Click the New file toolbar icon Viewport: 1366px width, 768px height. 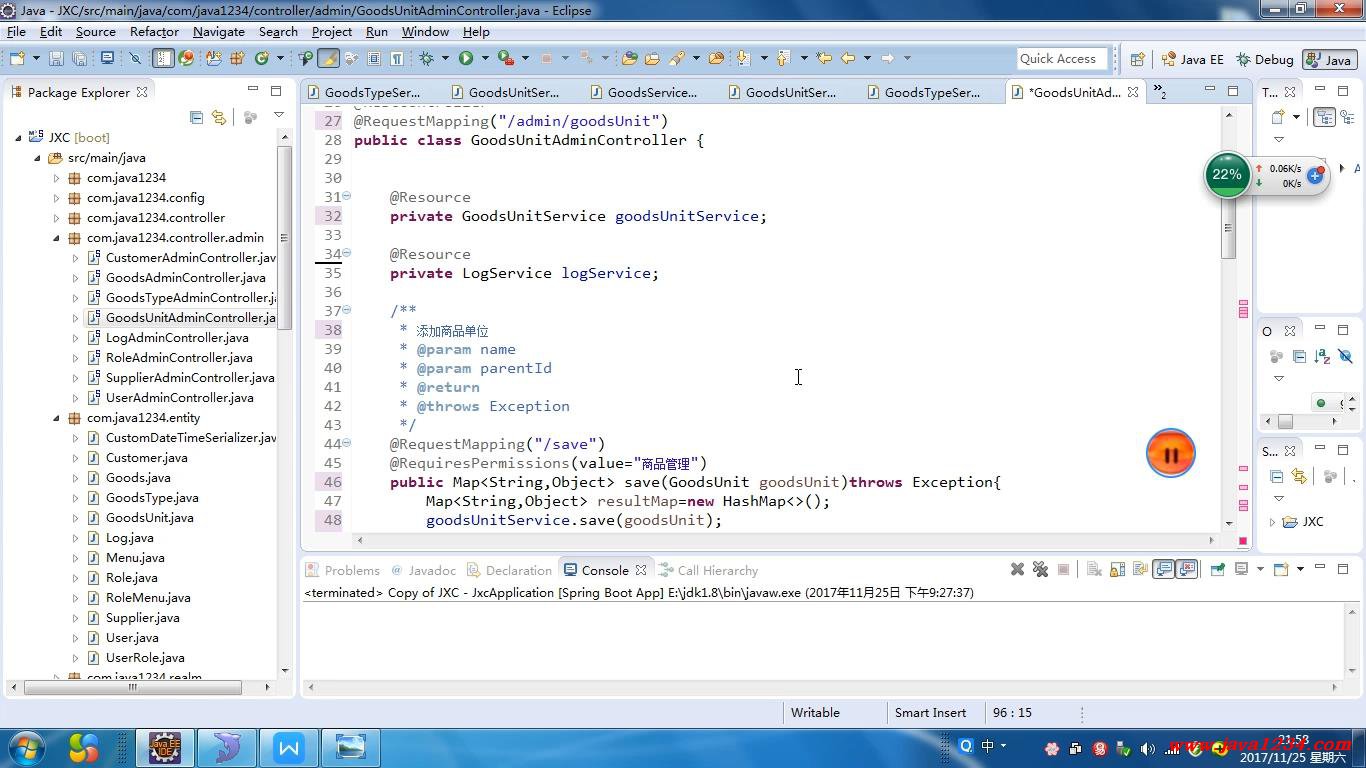pyautogui.click(x=18, y=58)
